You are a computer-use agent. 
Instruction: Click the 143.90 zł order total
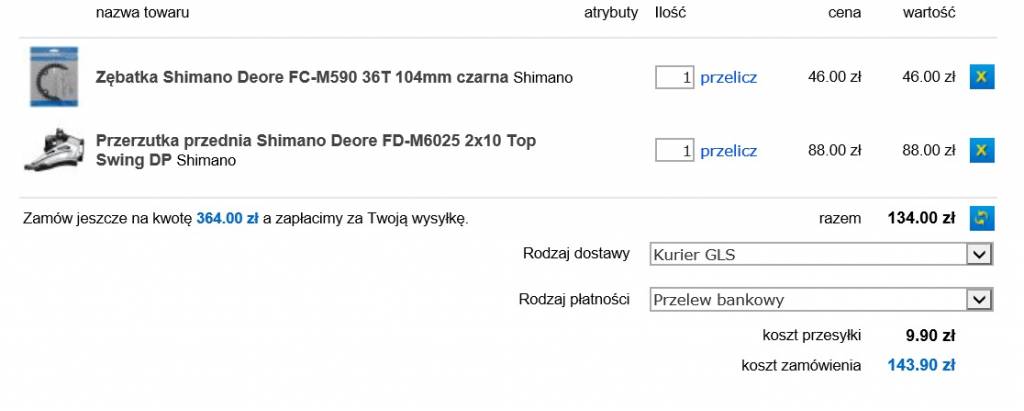921,365
